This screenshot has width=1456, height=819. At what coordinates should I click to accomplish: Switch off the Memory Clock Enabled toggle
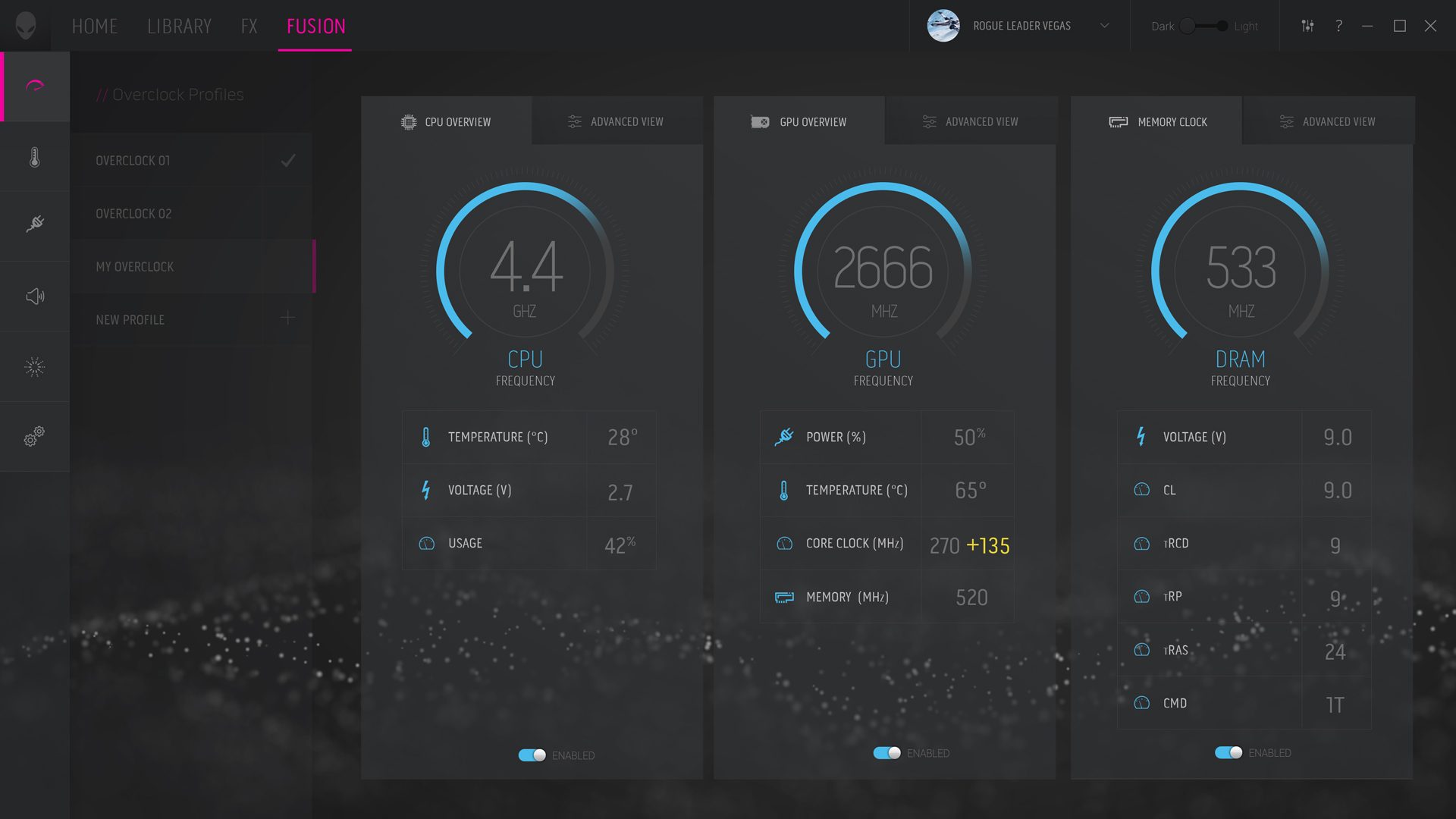1228,753
